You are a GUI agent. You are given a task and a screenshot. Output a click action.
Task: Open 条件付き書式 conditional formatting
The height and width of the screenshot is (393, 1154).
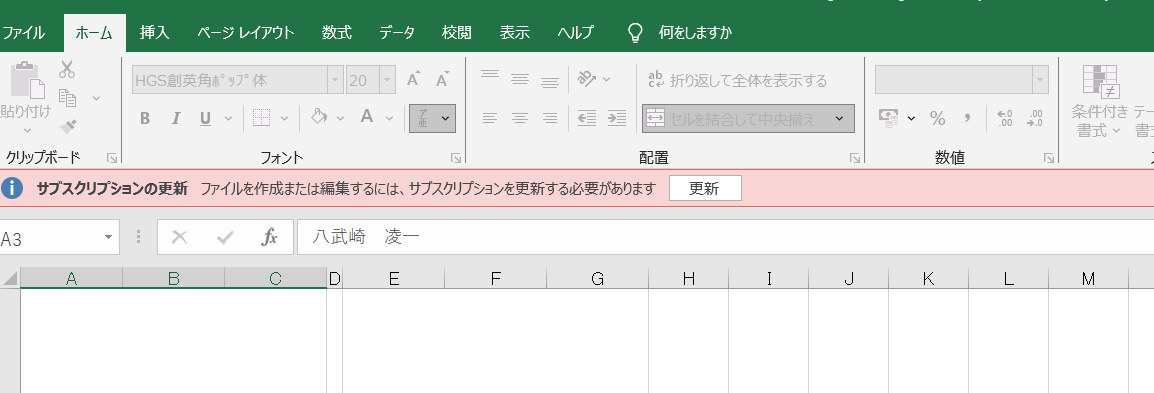pyautogui.click(x=1099, y=100)
